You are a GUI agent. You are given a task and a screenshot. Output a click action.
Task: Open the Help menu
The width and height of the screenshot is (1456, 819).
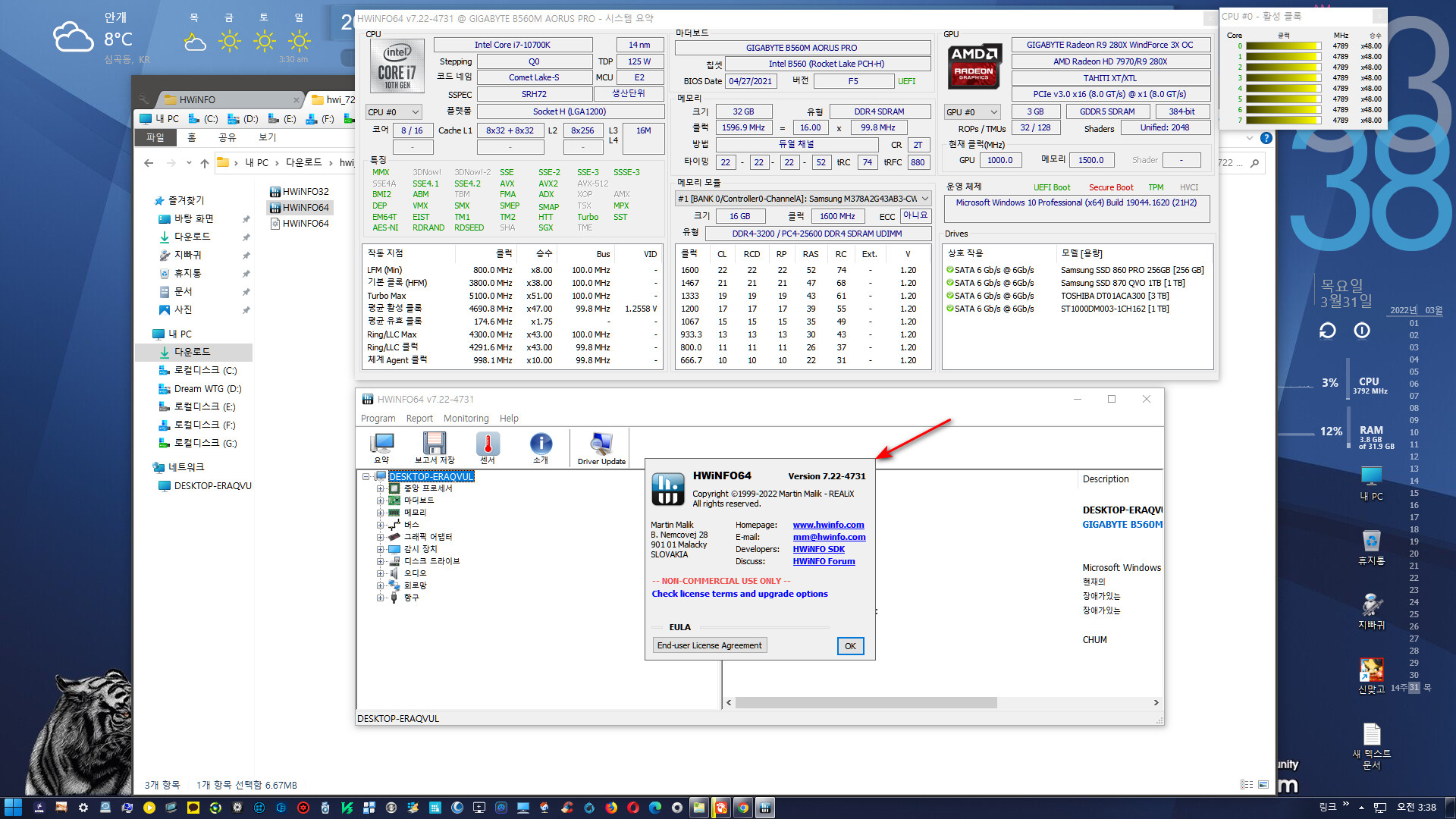coord(509,419)
